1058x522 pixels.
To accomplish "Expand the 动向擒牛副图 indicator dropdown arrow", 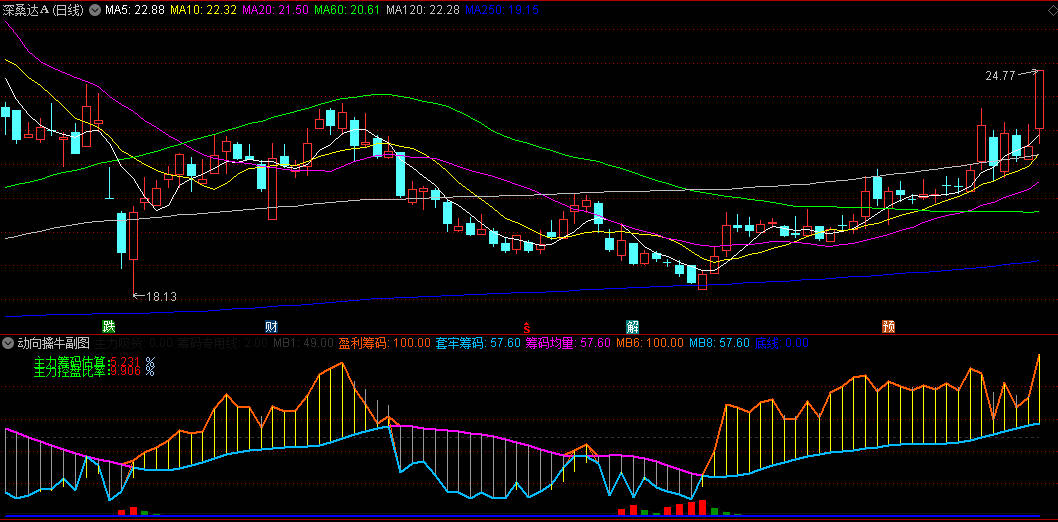I will coord(8,343).
